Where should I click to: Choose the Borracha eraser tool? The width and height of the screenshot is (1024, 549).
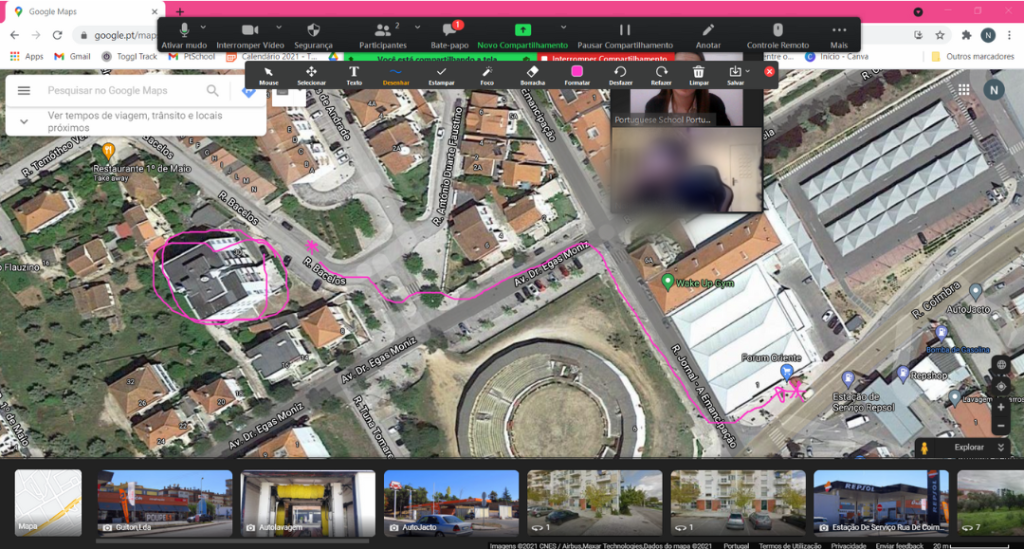532,75
